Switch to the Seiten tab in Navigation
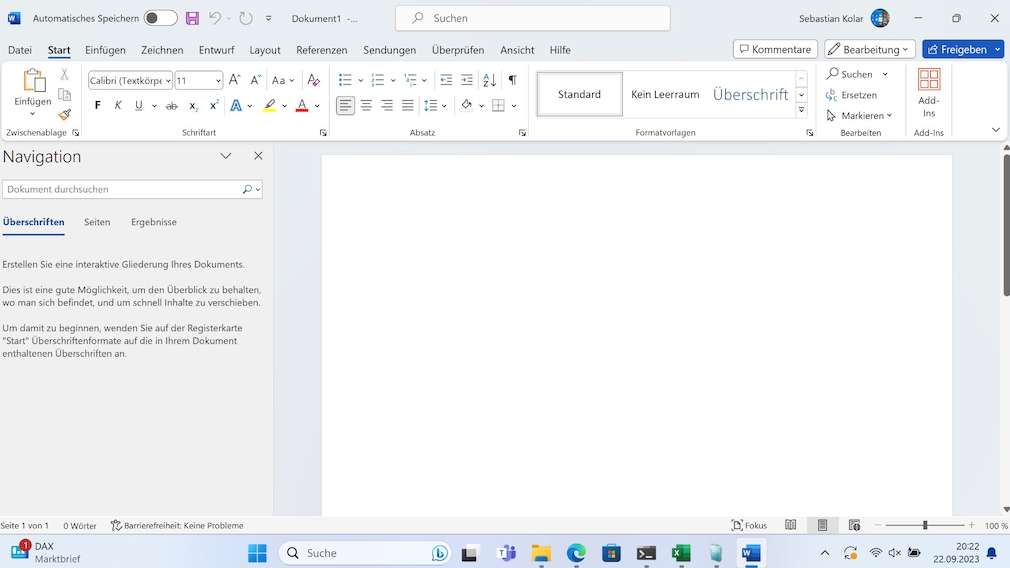1010x568 pixels. tap(97, 222)
